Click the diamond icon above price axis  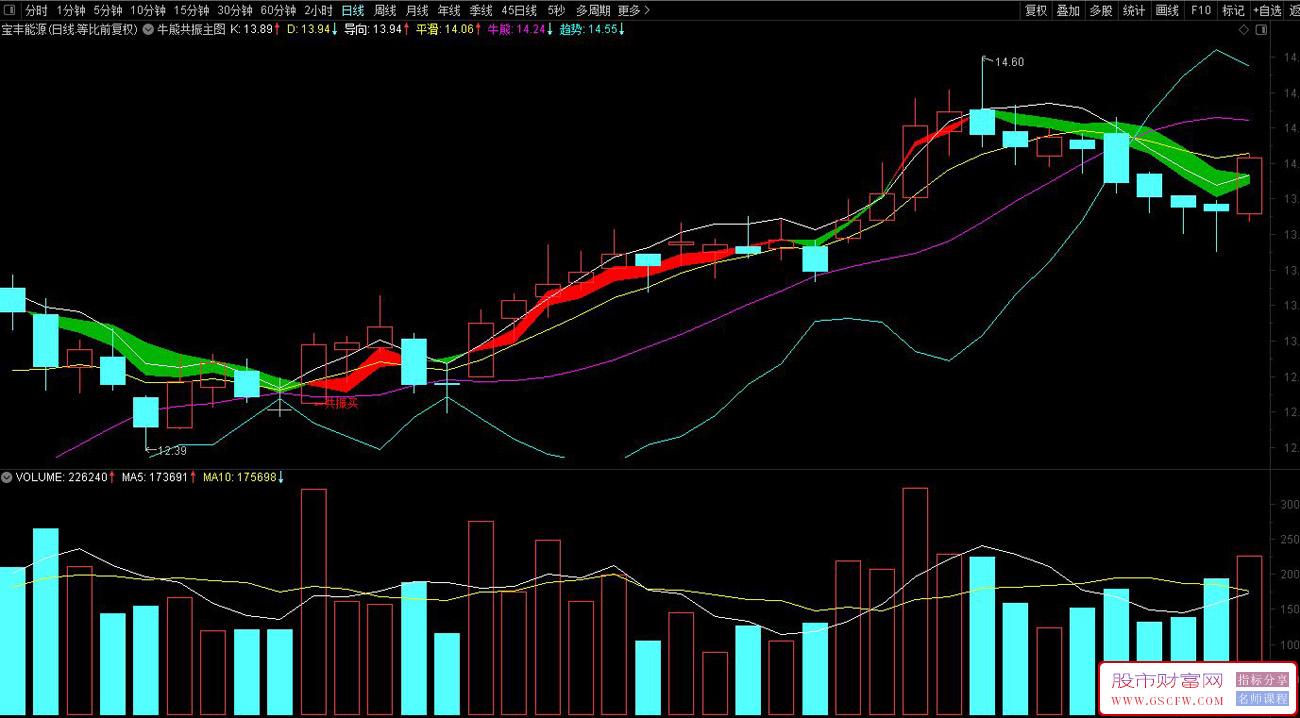(x=1244, y=29)
